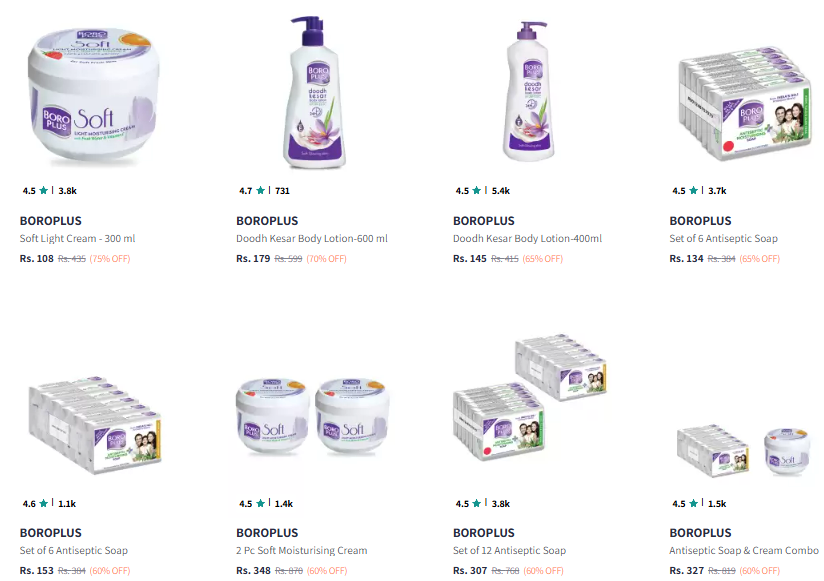Click the star icon next to 5.4k reviews
824x581 pixels.
click(x=477, y=191)
